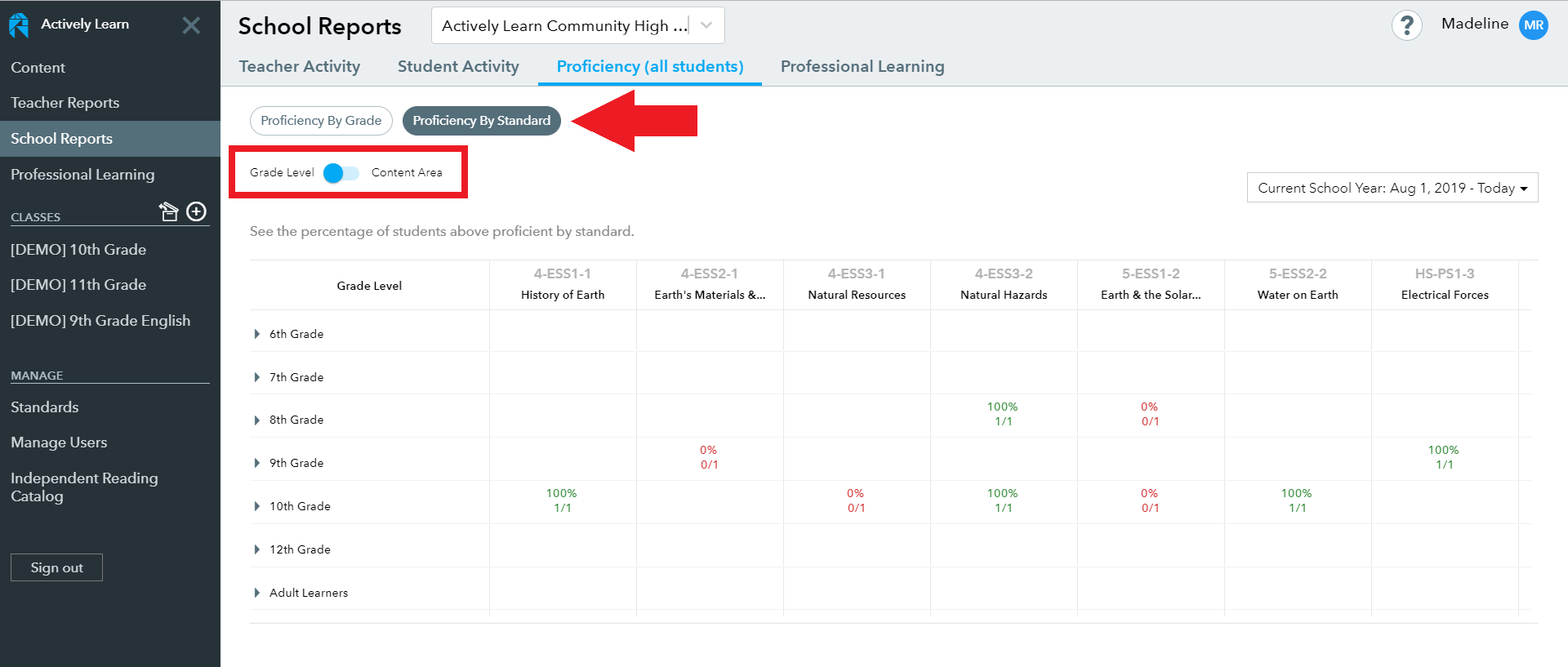The height and width of the screenshot is (667, 1568).
Task: Click 10th Grade Water on Earth 100% cell
Action: point(1297,500)
